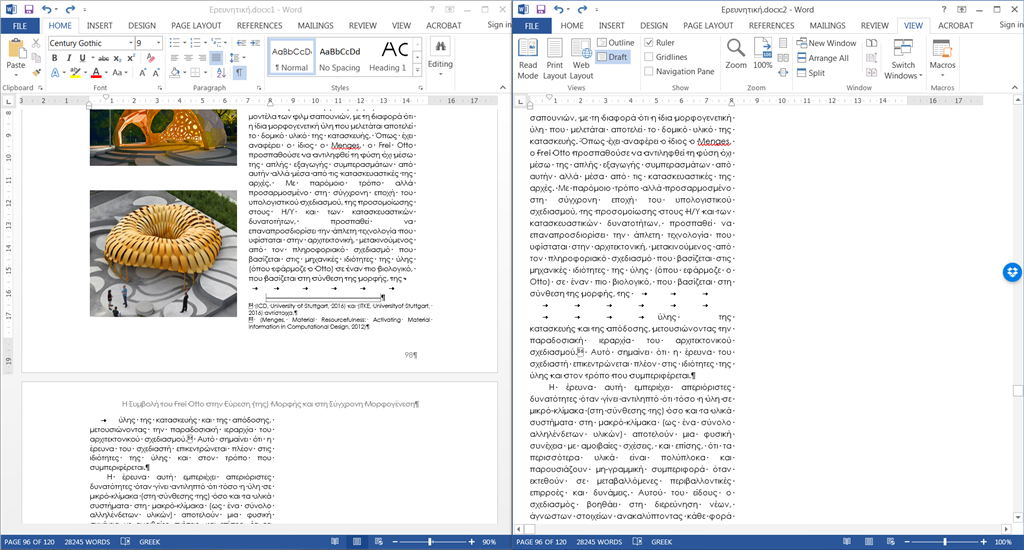The width and height of the screenshot is (1024, 550).
Task: Open the Century Gothic font name dropdown
Action: pos(131,43)
